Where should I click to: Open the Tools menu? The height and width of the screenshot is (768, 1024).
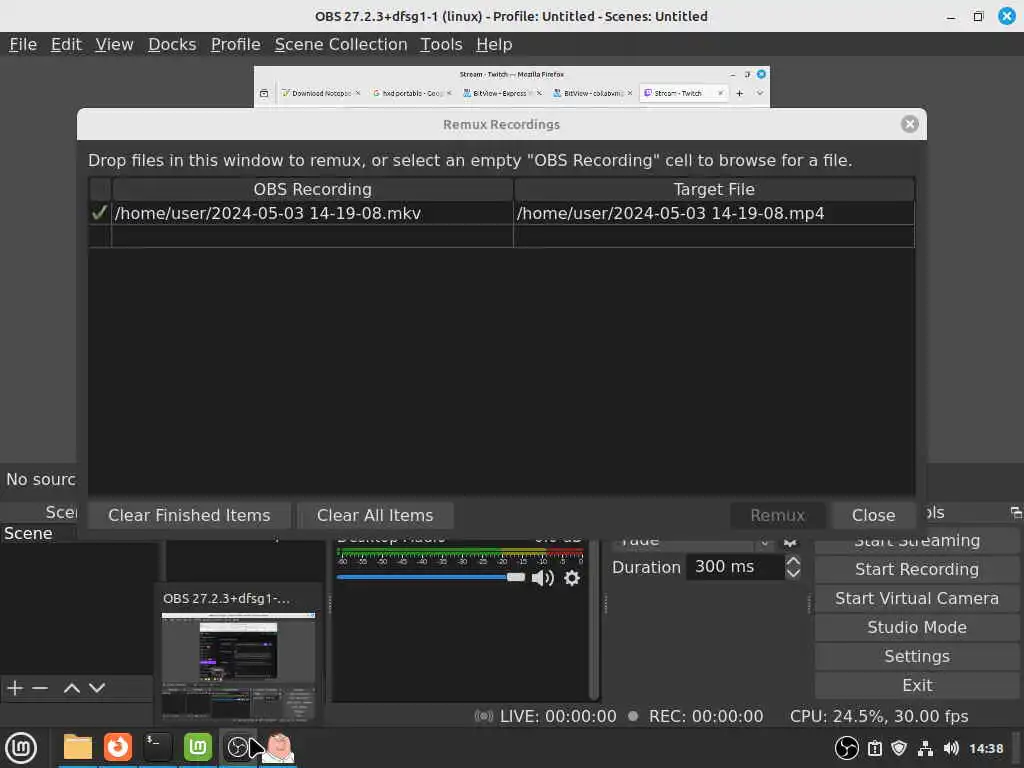pyautogui.click(x=441, y=44)
